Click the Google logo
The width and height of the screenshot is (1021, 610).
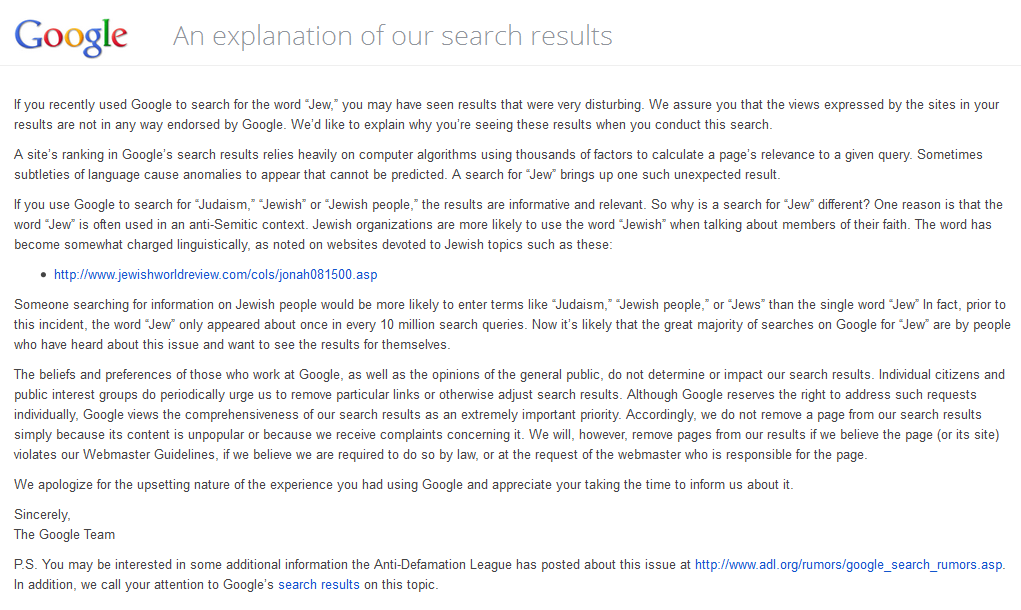[x=71, y=37]
